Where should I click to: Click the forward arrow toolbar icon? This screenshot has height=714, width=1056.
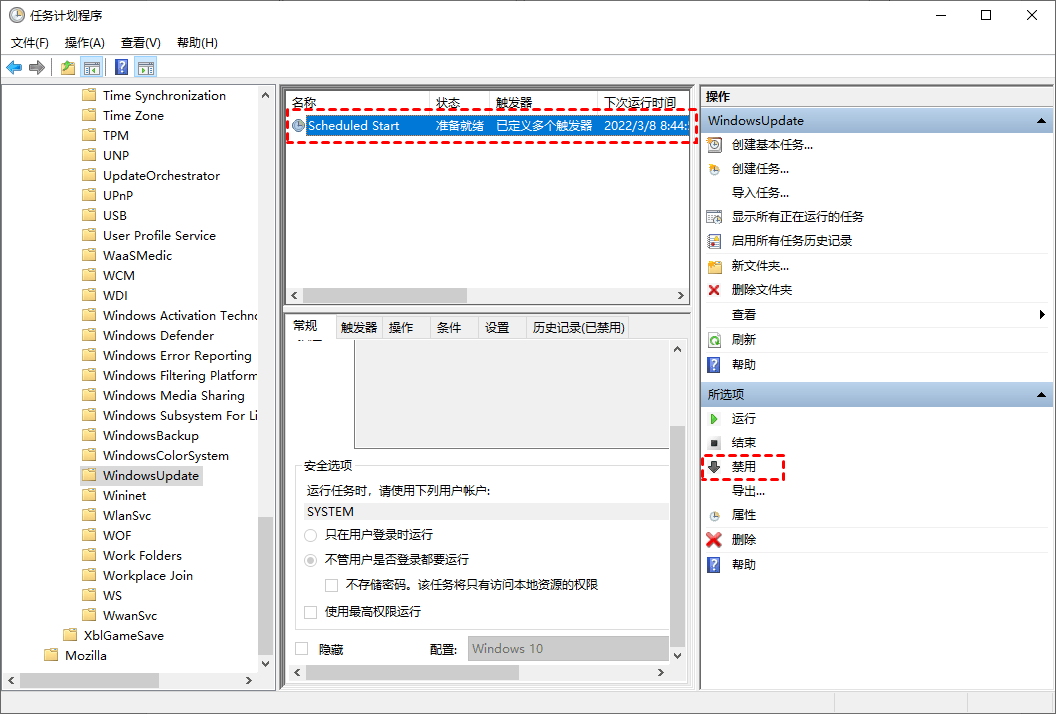click(x=37, y=67)
